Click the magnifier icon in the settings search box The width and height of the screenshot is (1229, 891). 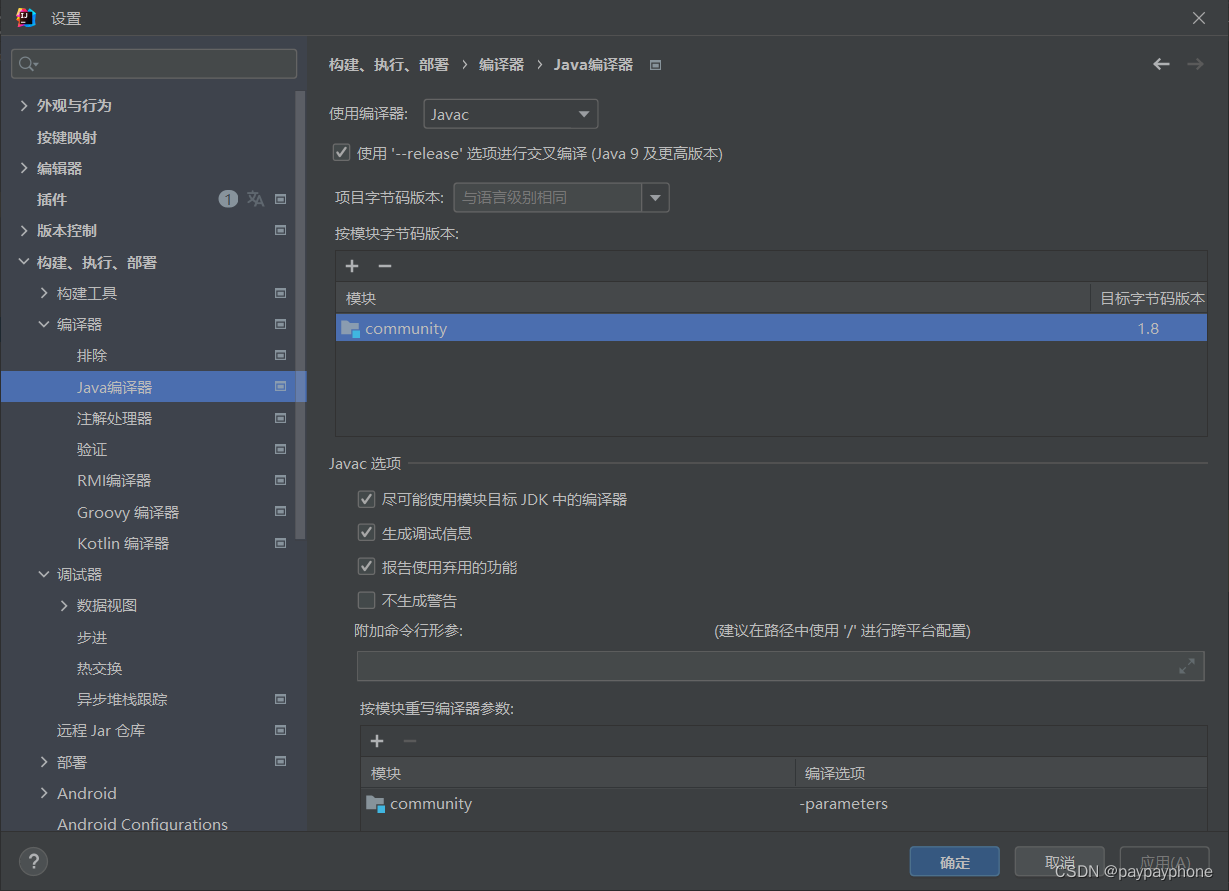(x=27, y=63)
